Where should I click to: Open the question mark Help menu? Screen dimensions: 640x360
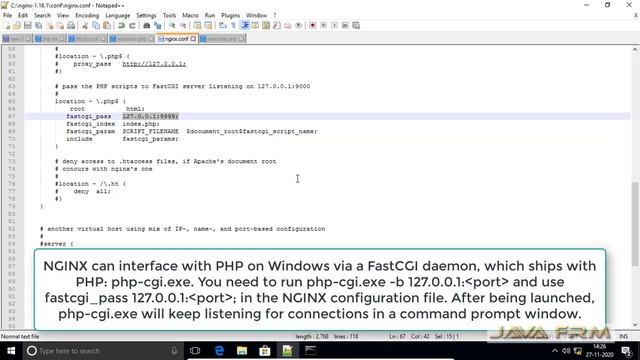(275, 16)
